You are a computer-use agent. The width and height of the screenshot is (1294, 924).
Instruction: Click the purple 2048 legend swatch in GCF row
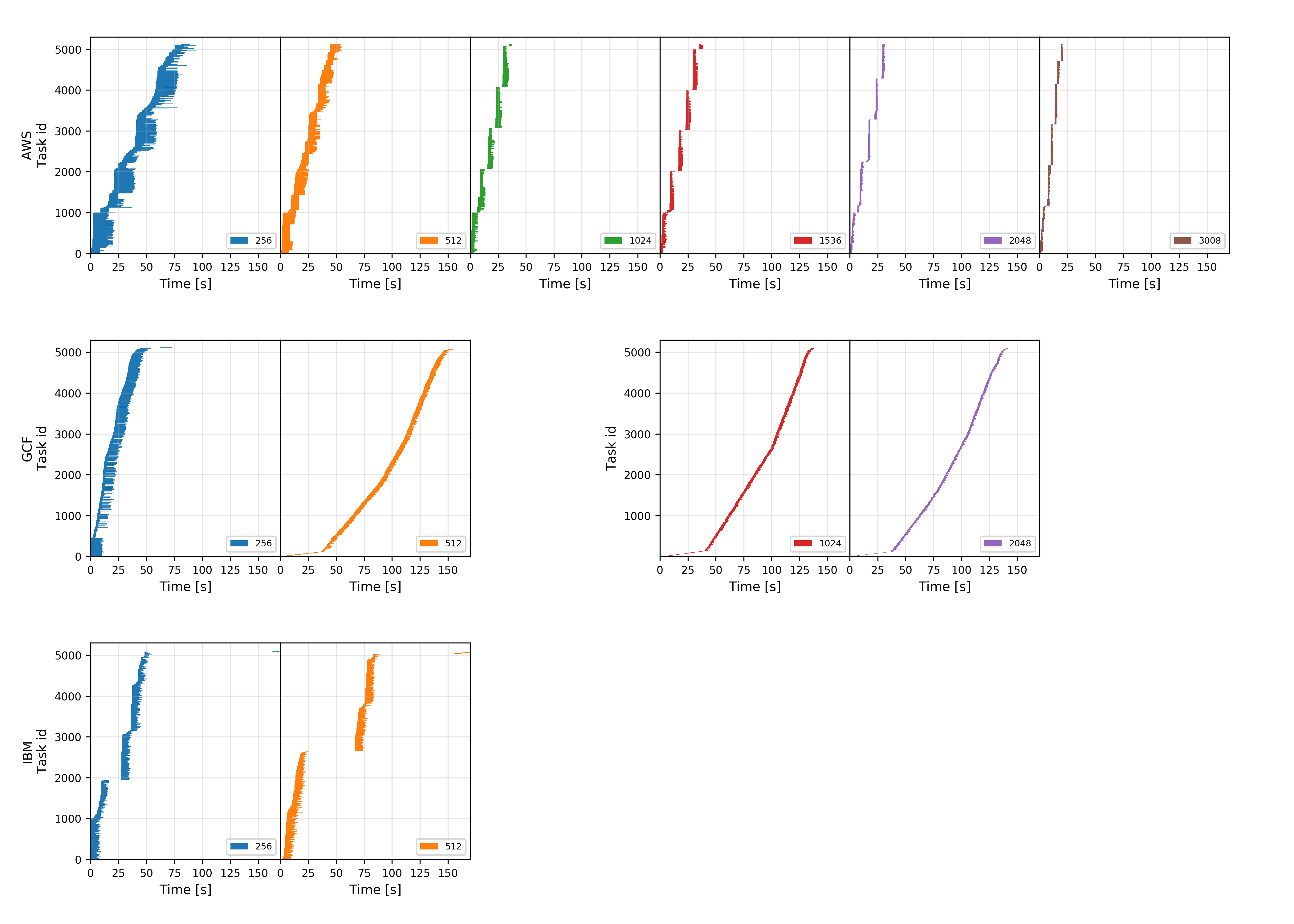(x=992, y=543)
